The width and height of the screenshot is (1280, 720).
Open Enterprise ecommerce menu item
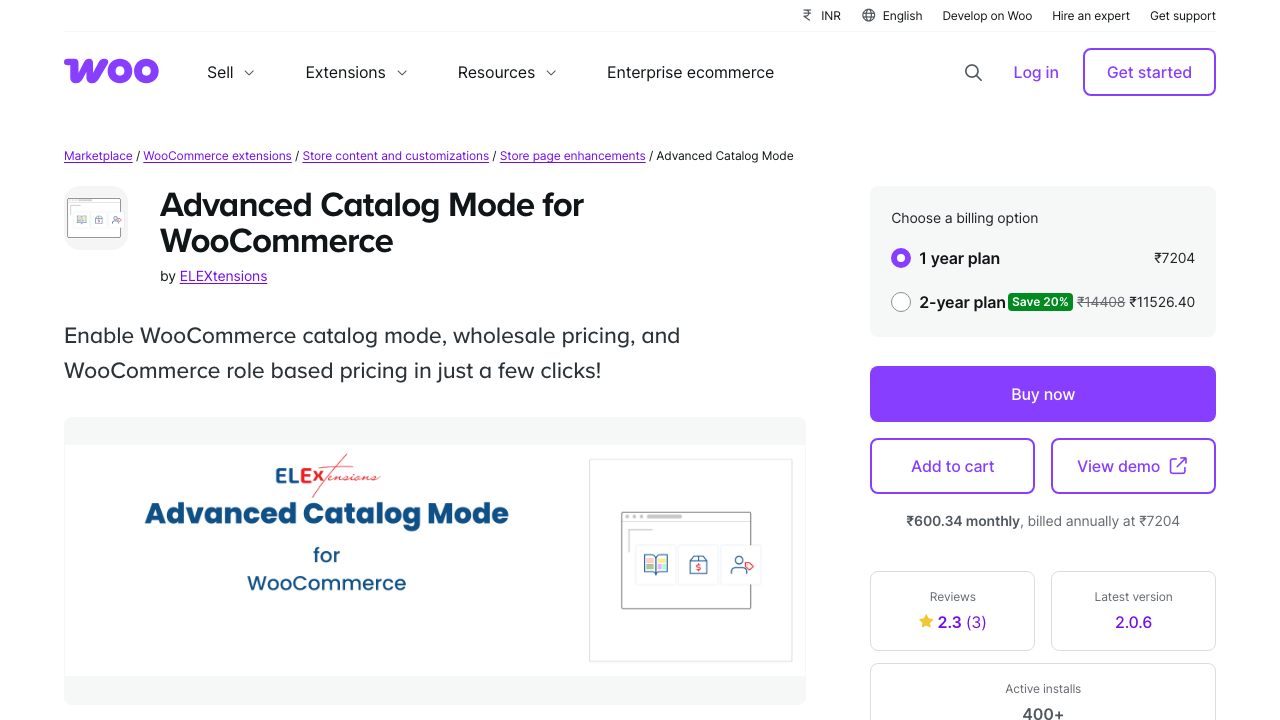(690, 72)
